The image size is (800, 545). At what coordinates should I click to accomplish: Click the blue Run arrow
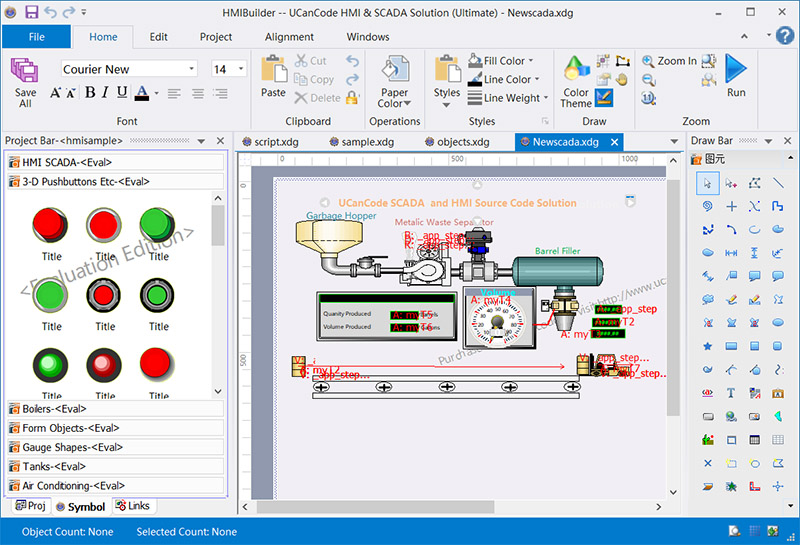pyautogui.click(x=736, y=68)
